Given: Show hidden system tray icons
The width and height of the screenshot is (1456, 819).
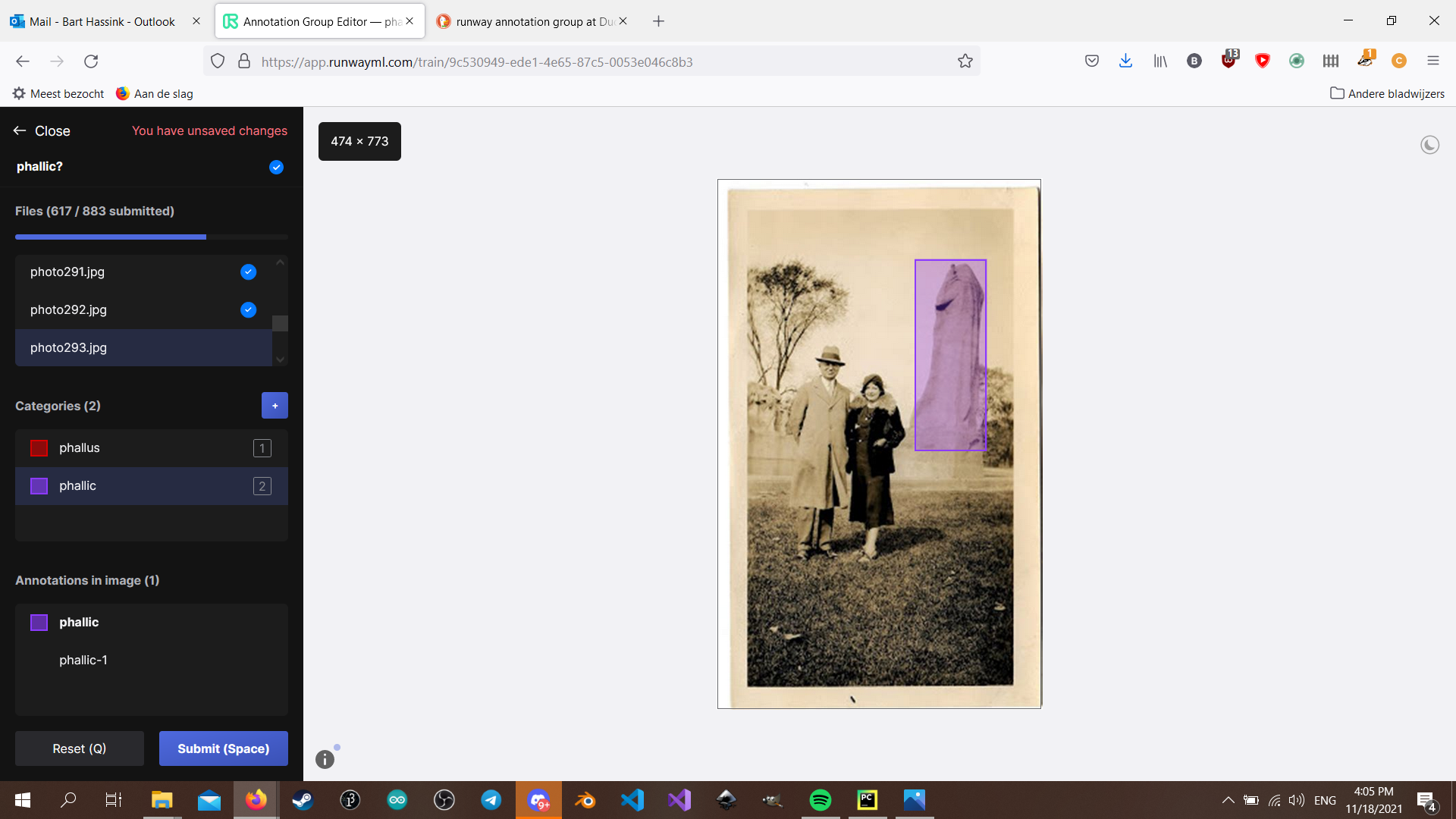Looking at the screenshot, I should [x=1228, y=800].
